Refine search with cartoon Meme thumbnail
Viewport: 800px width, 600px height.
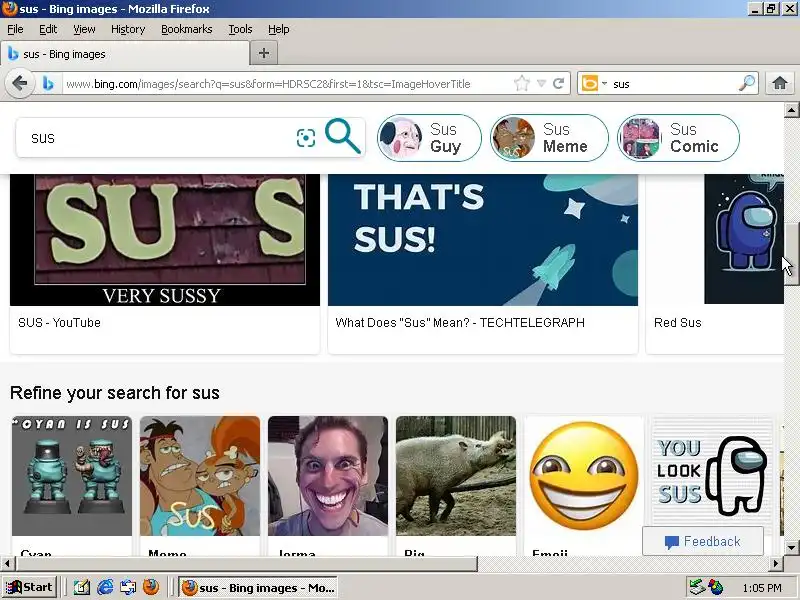point(200,476)
